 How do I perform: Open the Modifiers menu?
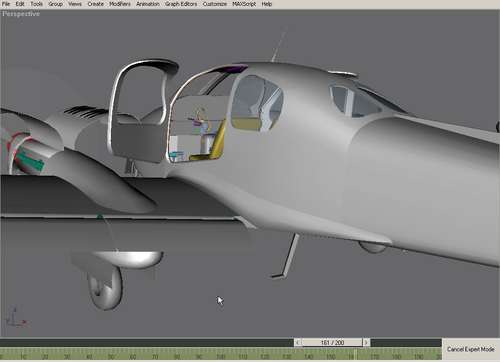pos(120,4)
